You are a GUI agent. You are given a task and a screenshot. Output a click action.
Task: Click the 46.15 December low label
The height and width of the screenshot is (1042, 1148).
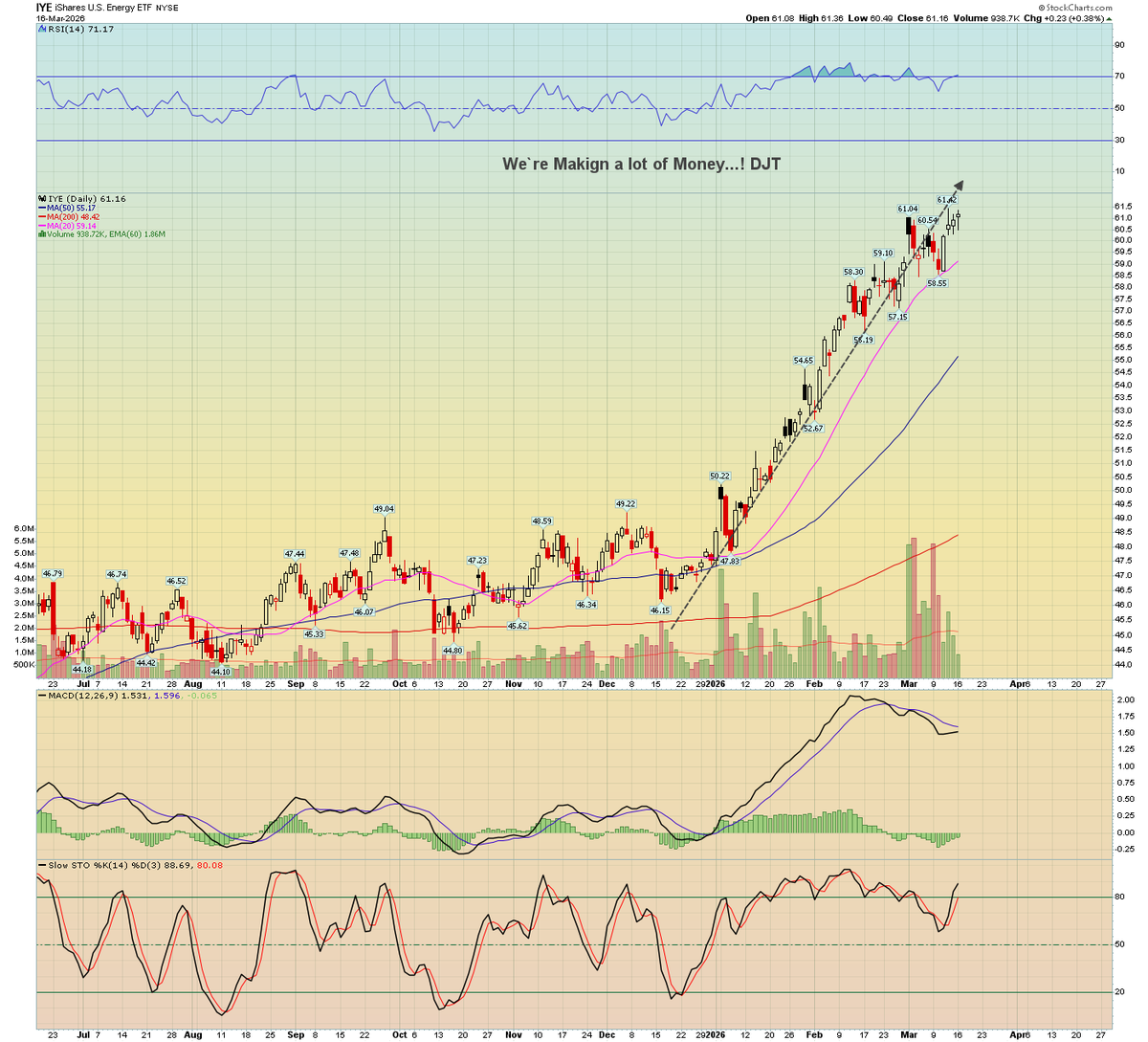660,610
